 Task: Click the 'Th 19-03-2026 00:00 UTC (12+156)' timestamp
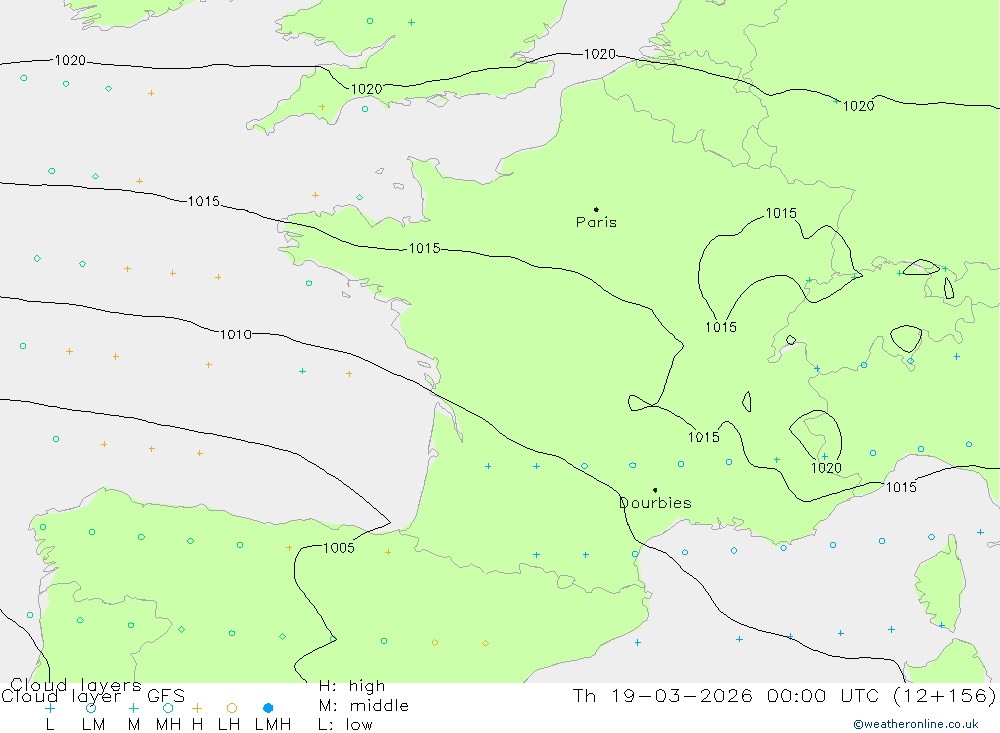point(784,695)
